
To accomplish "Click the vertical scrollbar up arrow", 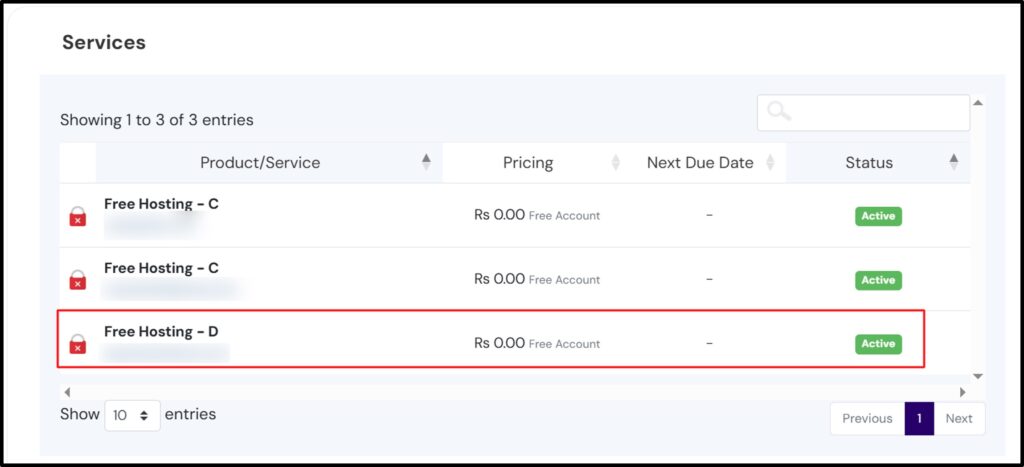I will pos(978,103).
